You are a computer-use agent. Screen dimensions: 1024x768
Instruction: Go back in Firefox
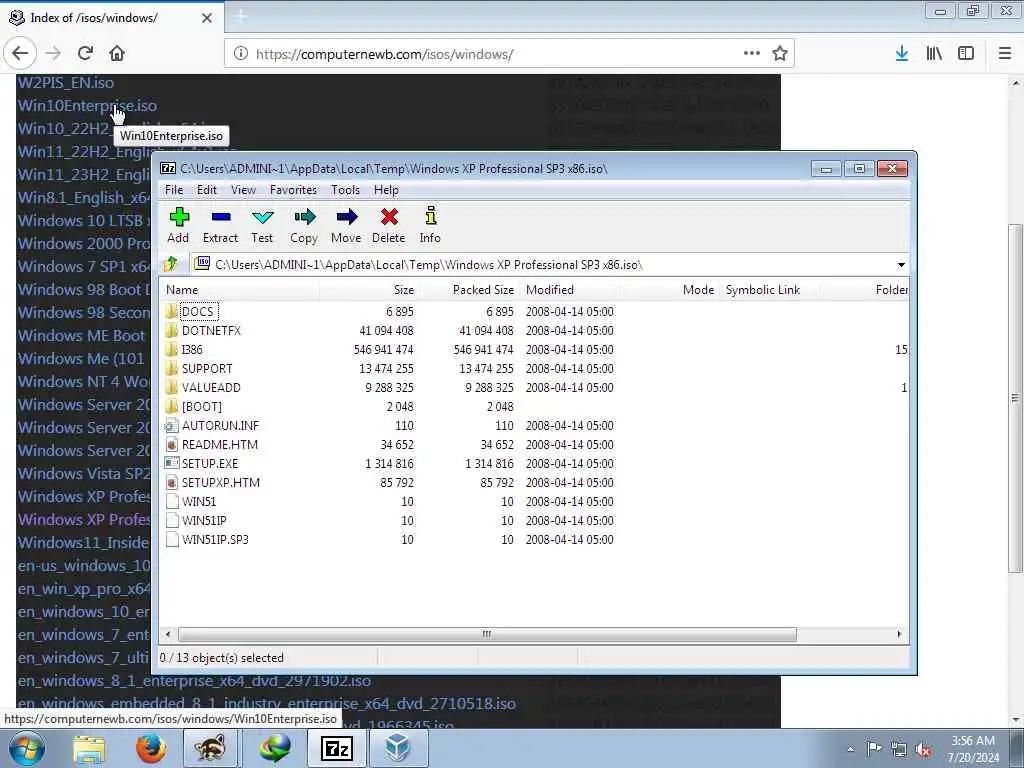[20, 54]
